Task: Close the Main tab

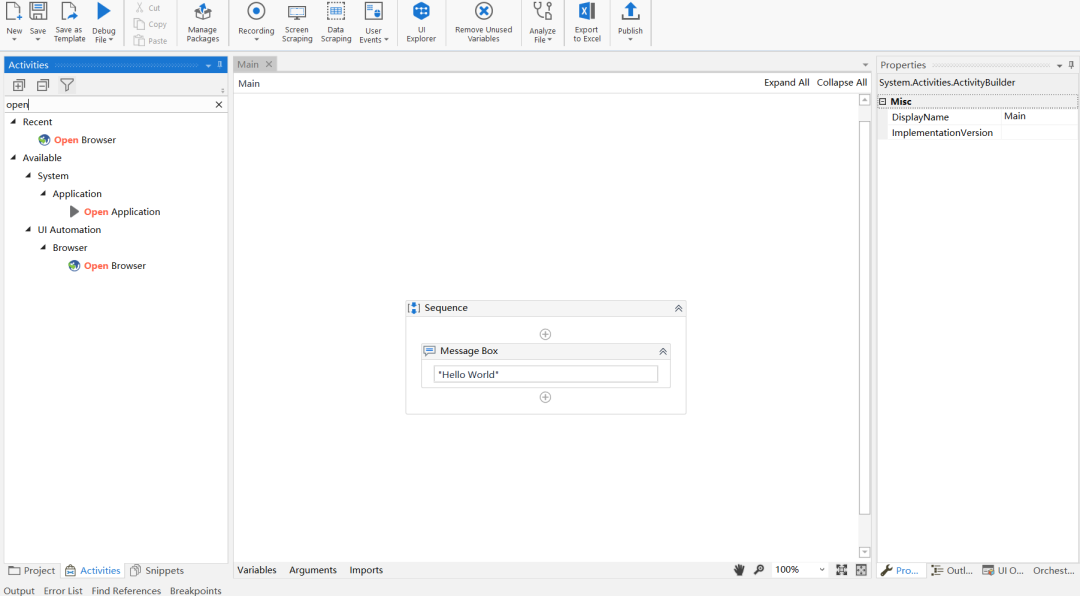Action: [269, 64]
